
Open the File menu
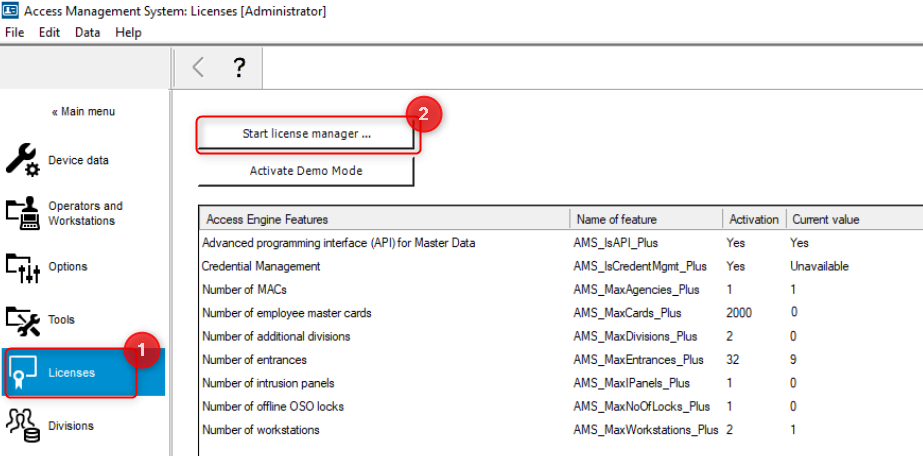[x=15, y=32]
